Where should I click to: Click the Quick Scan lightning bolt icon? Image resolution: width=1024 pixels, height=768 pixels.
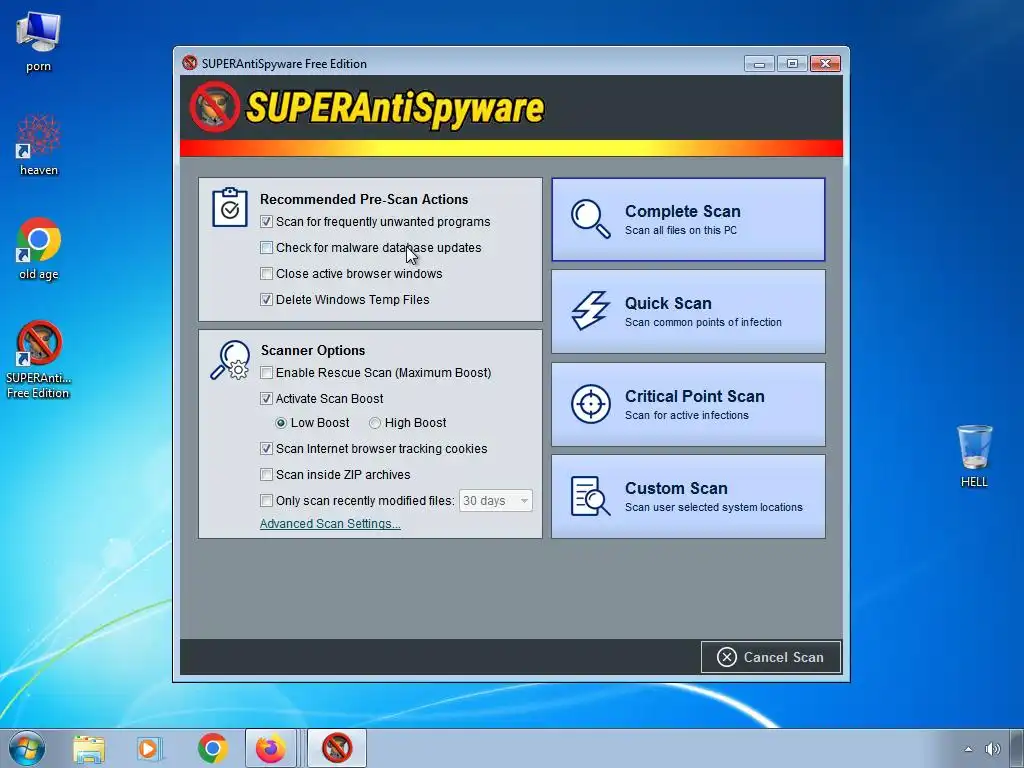[590, 310]
